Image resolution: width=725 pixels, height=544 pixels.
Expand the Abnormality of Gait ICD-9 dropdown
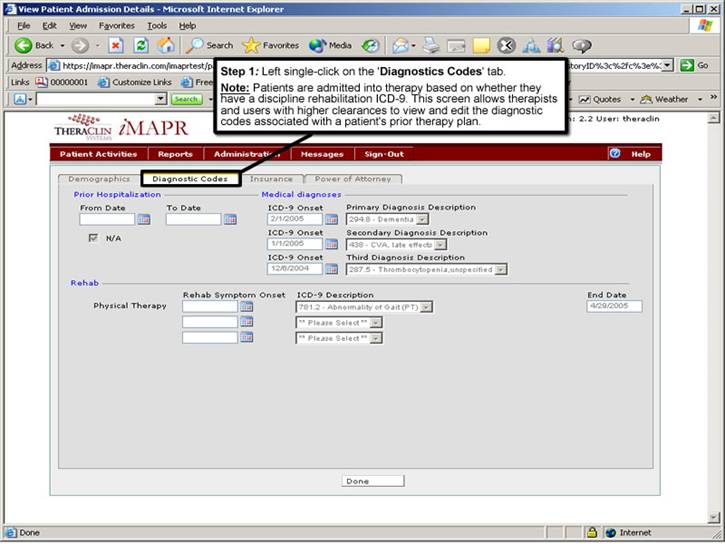pyautogui.click(x=426, y=307)
